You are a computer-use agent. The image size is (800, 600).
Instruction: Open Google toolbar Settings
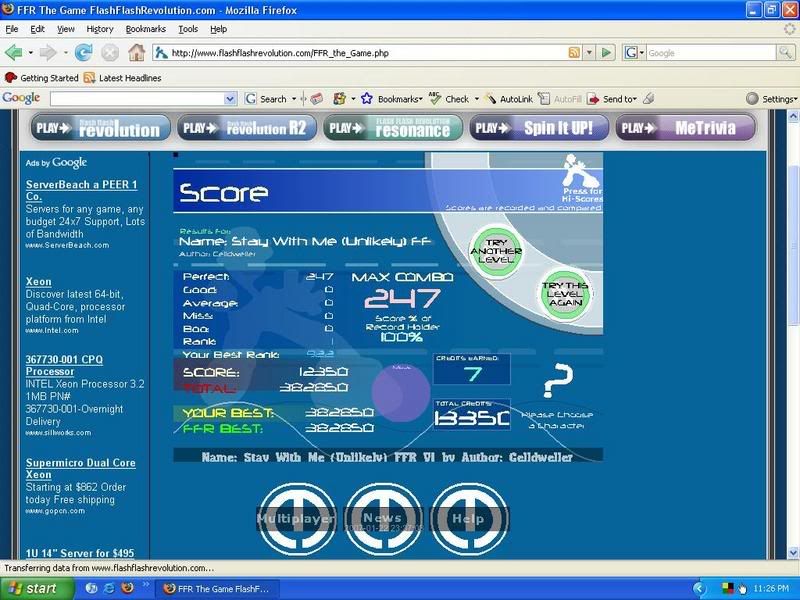coord(771,98)
